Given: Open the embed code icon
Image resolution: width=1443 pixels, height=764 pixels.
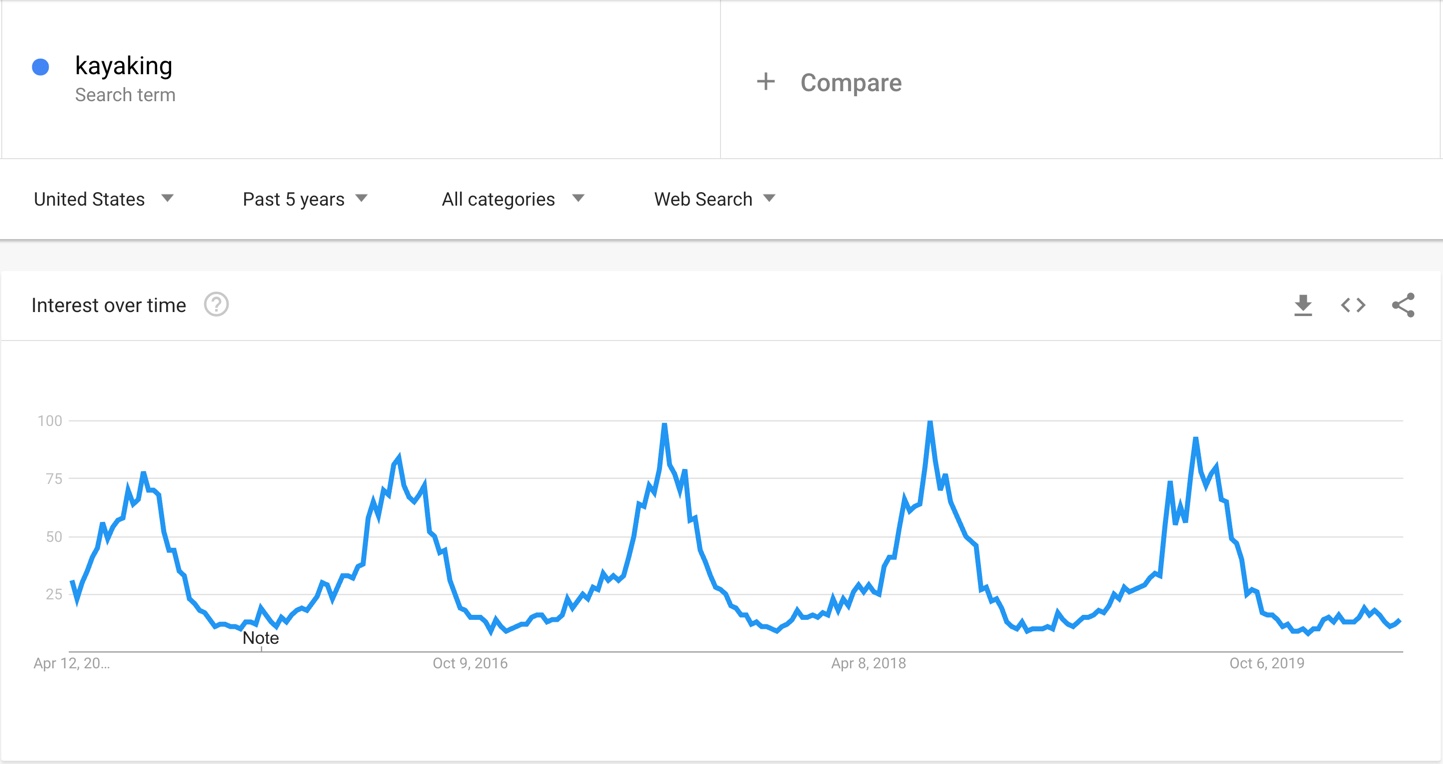Looking at the screenshot, I should click(1353, 305).
